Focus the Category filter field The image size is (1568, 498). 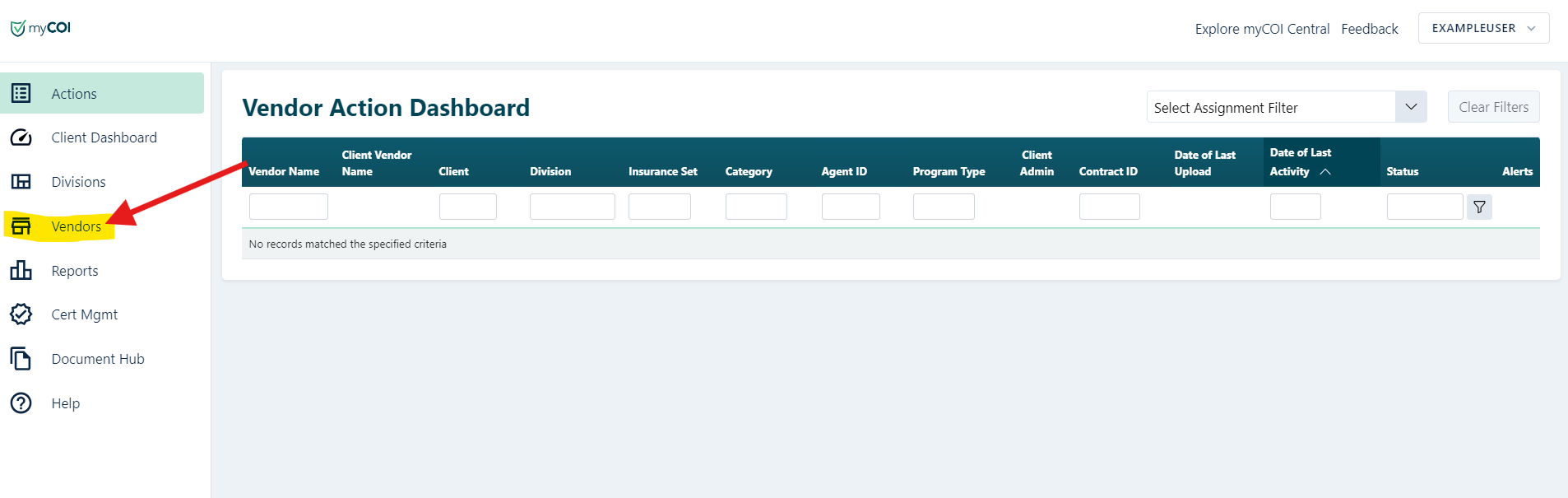756,207
